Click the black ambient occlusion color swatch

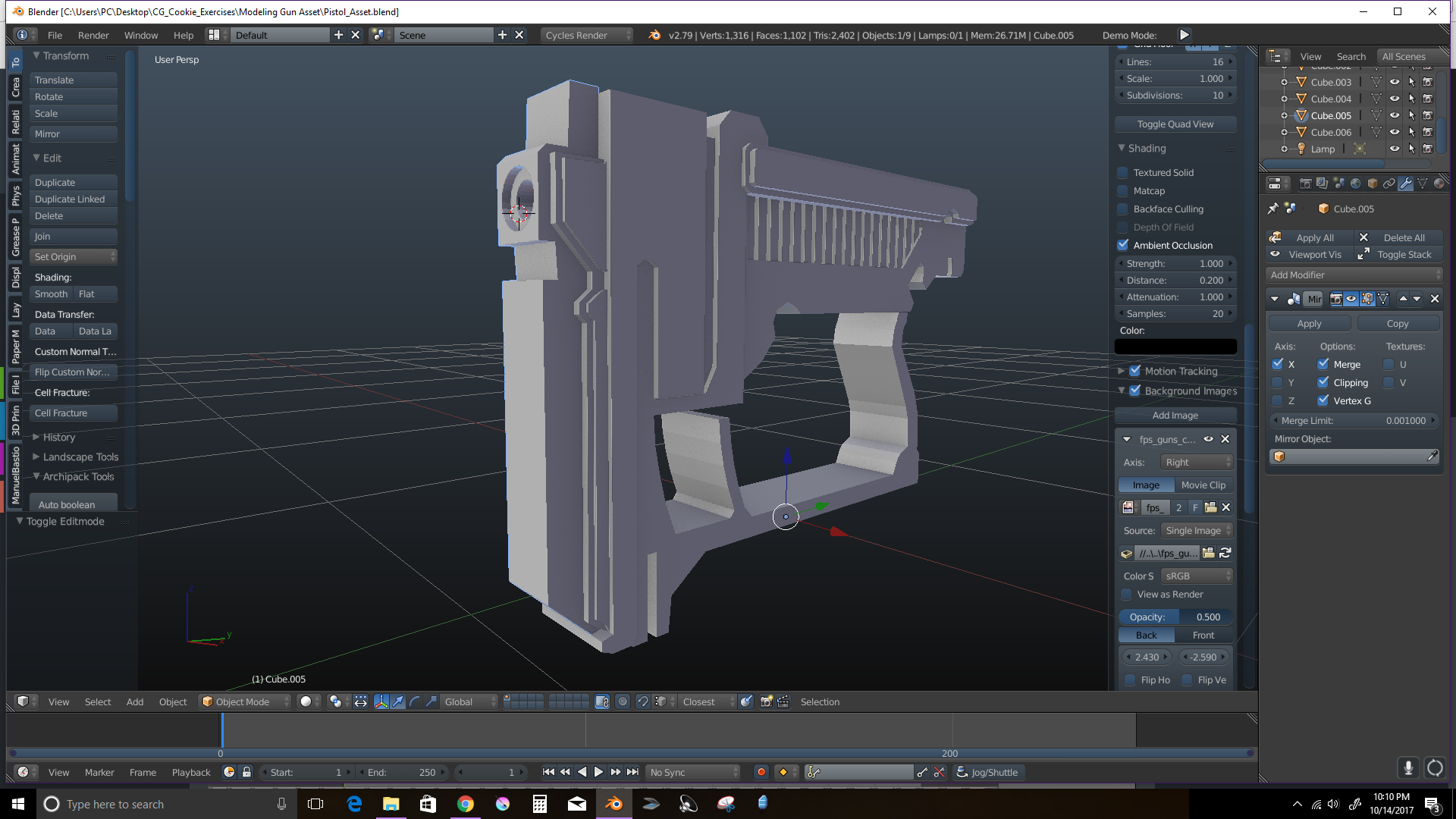pyautogui.click(x=1175, y=347)
